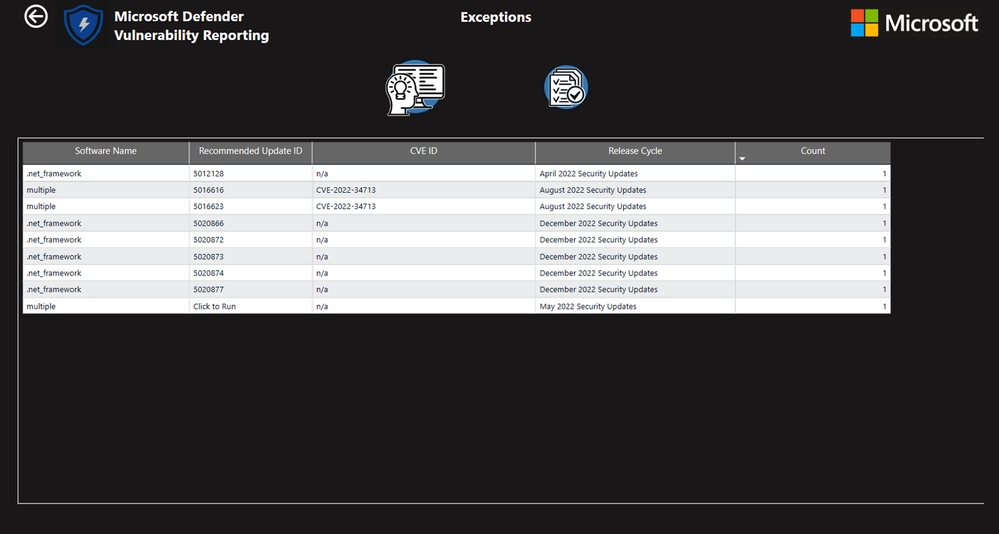The image size is (999, 534).
Task: Click the Exceptions page title
Action: [496, 17]
